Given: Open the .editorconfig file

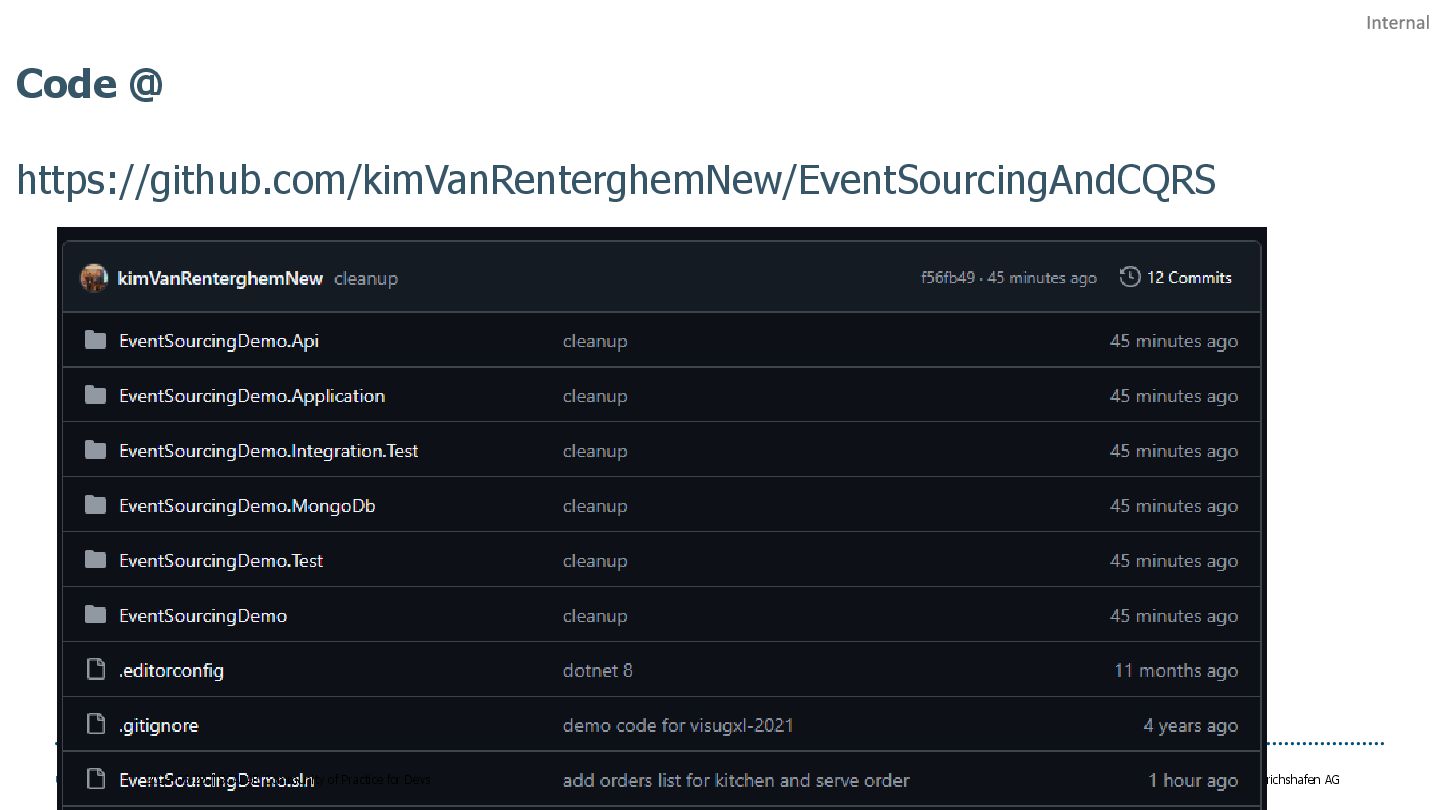Looking at the screenshot, I should click(x=171, y=671).
